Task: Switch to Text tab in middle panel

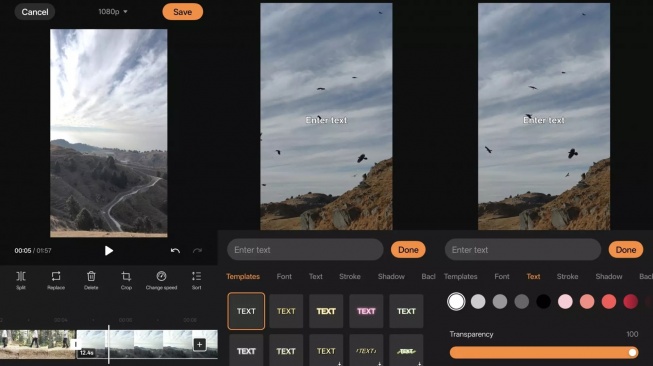Action: (316, 276)
